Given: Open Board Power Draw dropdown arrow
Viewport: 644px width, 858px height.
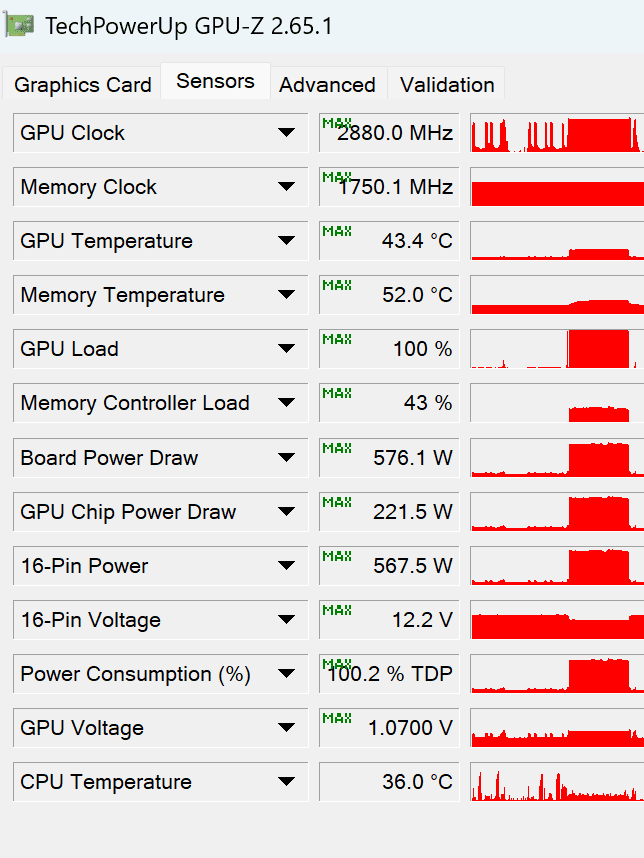Looking at the screenshot, I should click(x=286, y=457).
